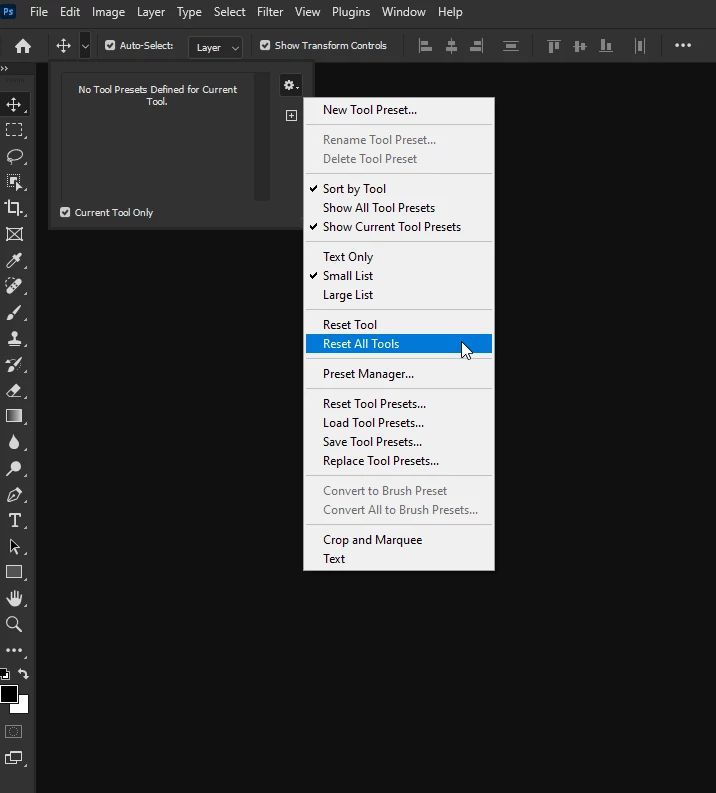Select the Spot Healing Brush tool
The width and height of the screenshot is (716, 793).
coord(14,286)
